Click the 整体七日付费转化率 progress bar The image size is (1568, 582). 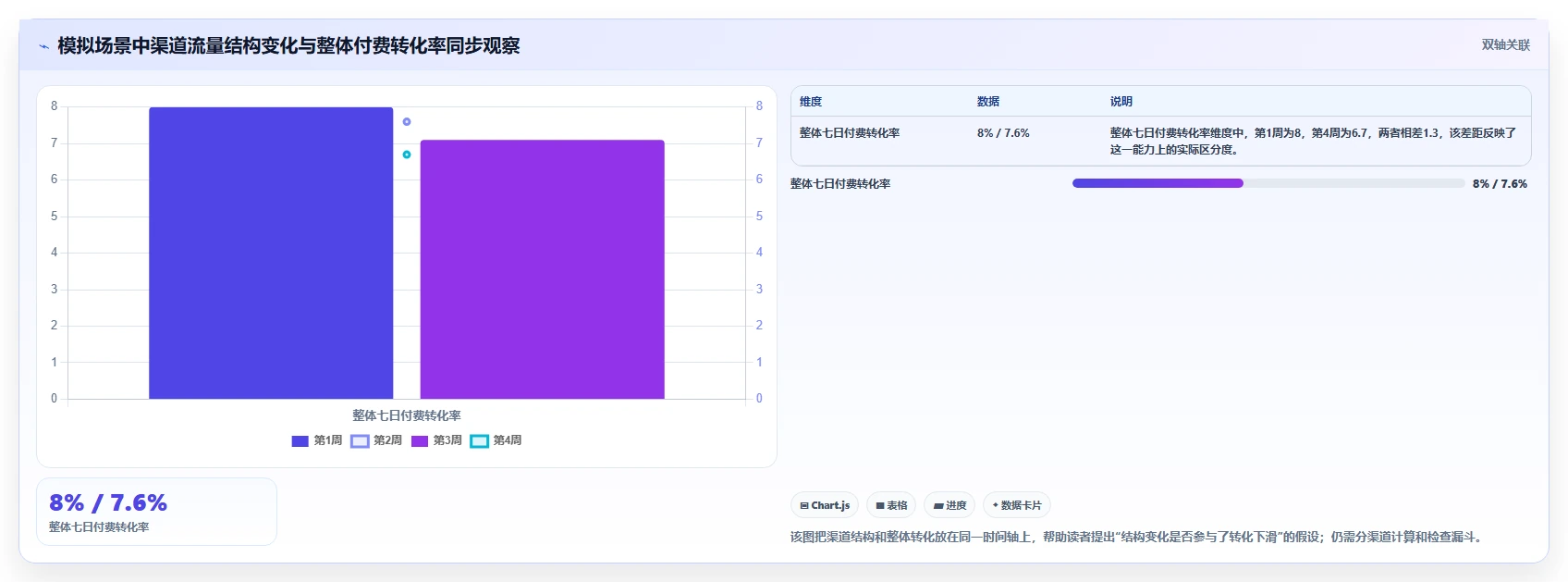(1268, 183)
